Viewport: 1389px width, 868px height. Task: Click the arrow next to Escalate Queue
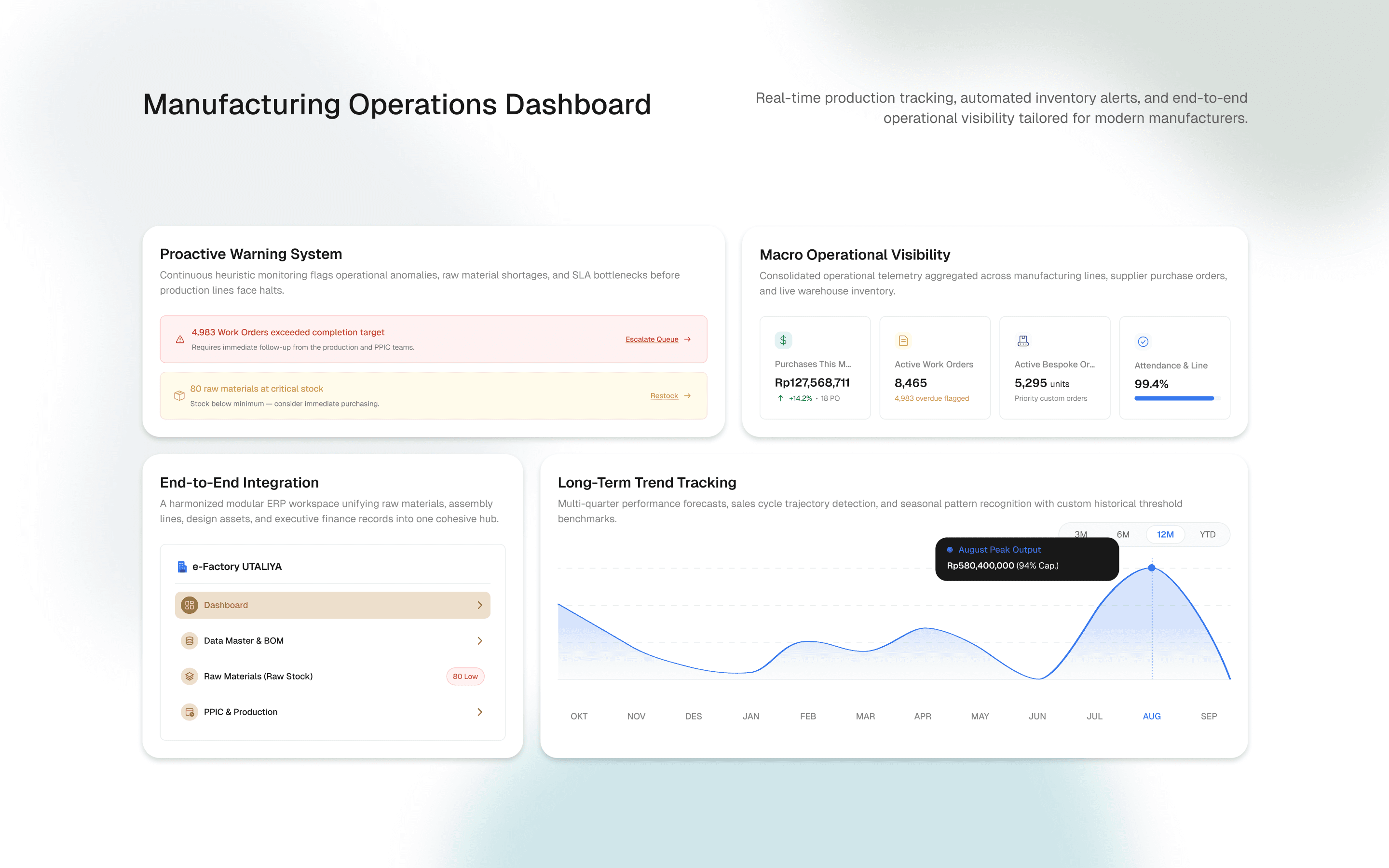tap(687, 339)
